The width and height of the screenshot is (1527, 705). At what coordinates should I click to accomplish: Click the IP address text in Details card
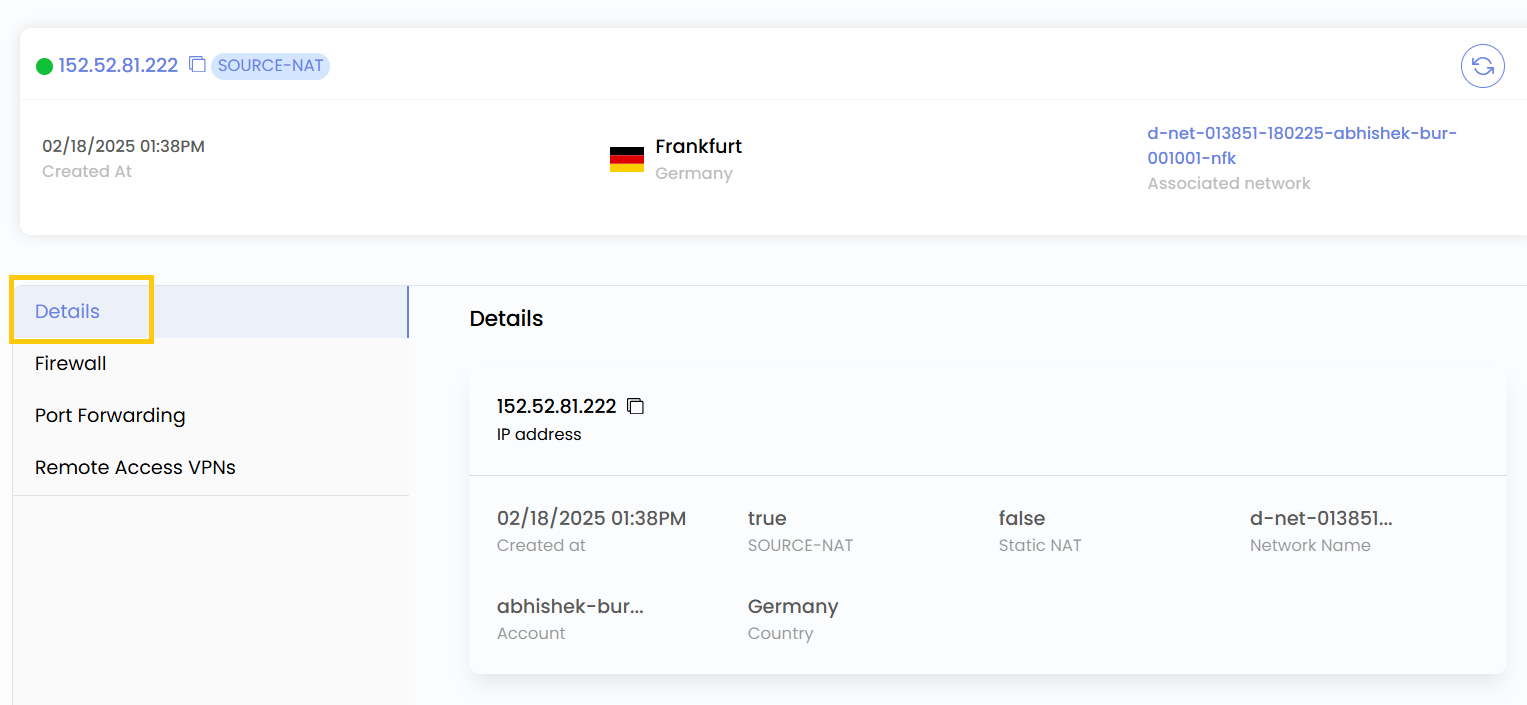coord(556,406)
